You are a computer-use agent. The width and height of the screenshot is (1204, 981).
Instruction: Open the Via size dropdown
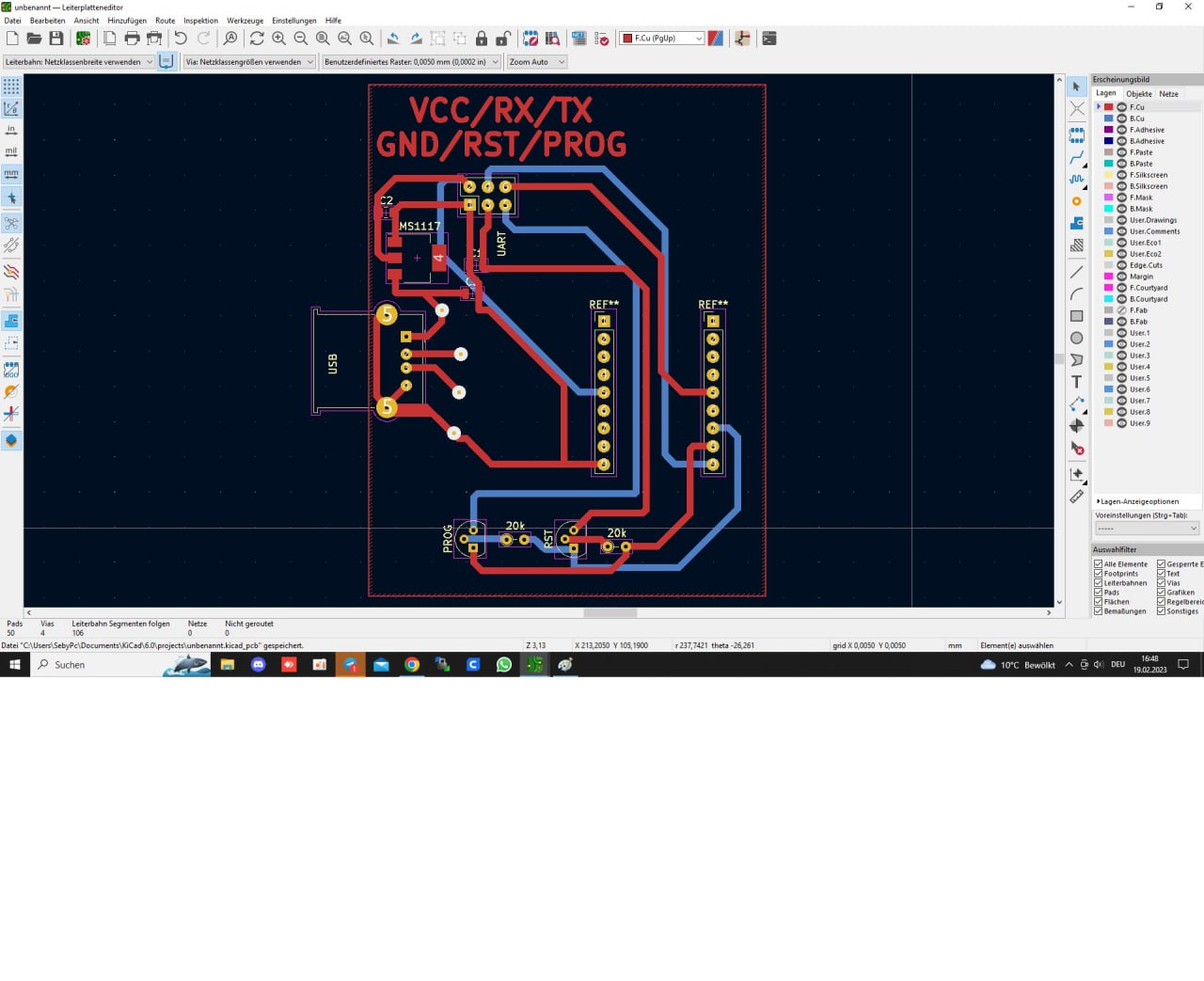249,62
